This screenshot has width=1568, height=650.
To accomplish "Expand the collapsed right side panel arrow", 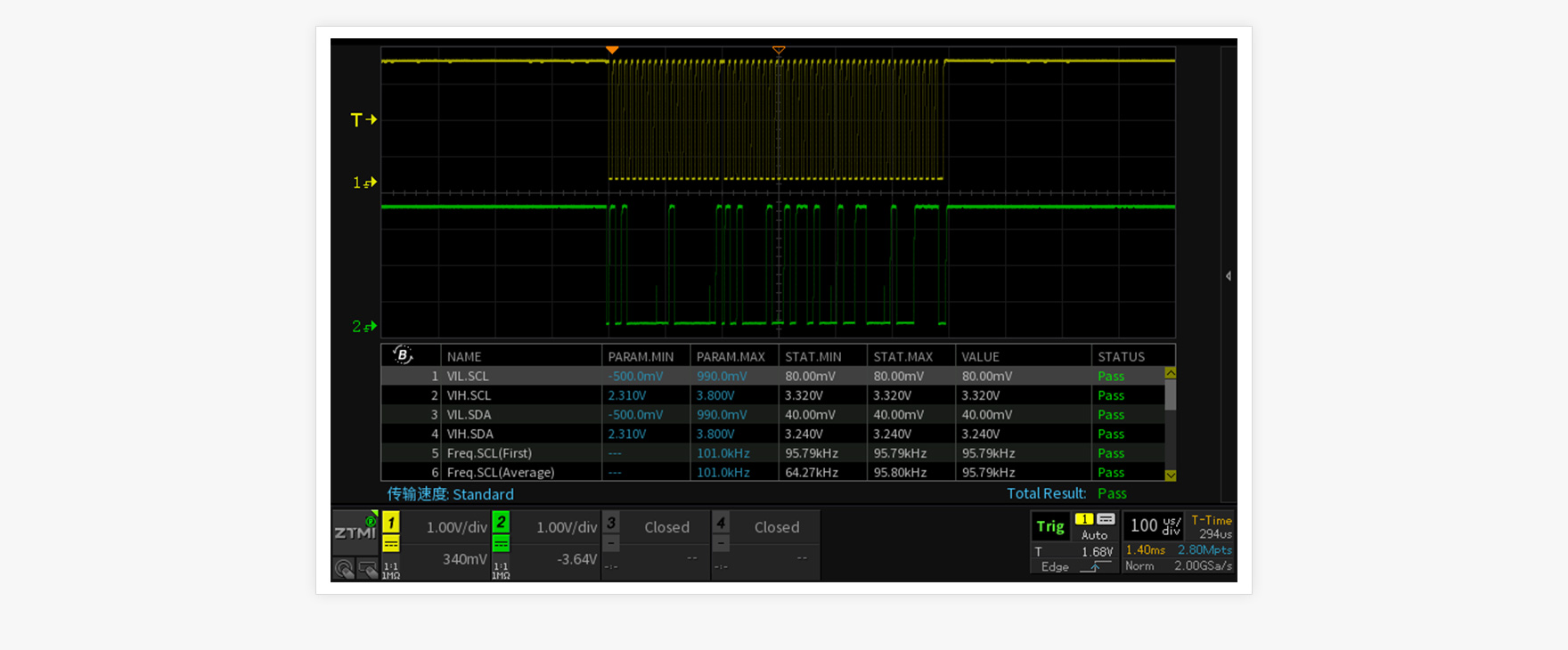I will point(1229,276).
